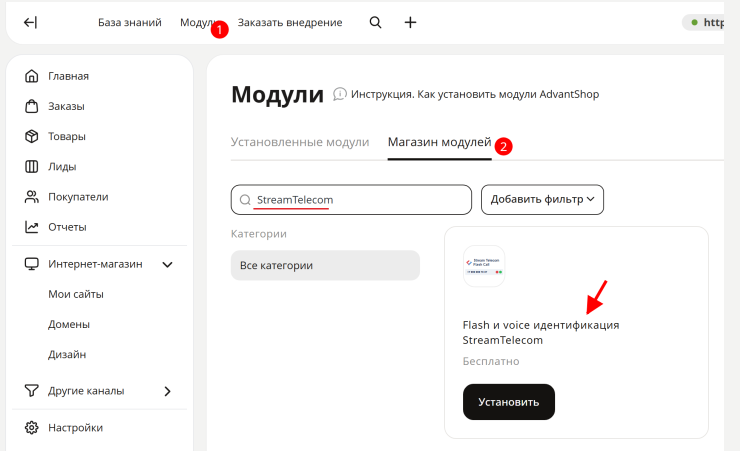Open Домены submenu item

69,324
